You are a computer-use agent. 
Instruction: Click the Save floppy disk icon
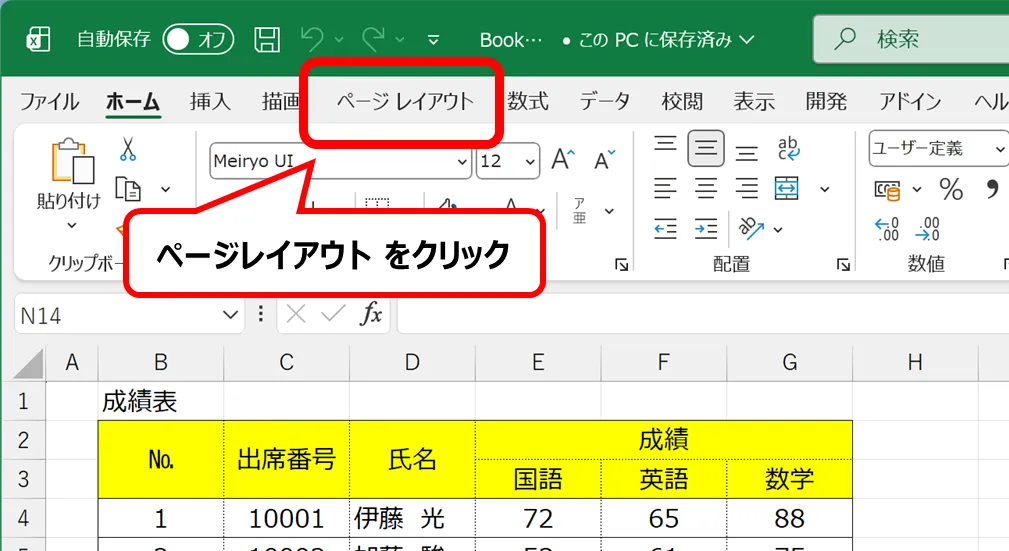coord(267,40)
